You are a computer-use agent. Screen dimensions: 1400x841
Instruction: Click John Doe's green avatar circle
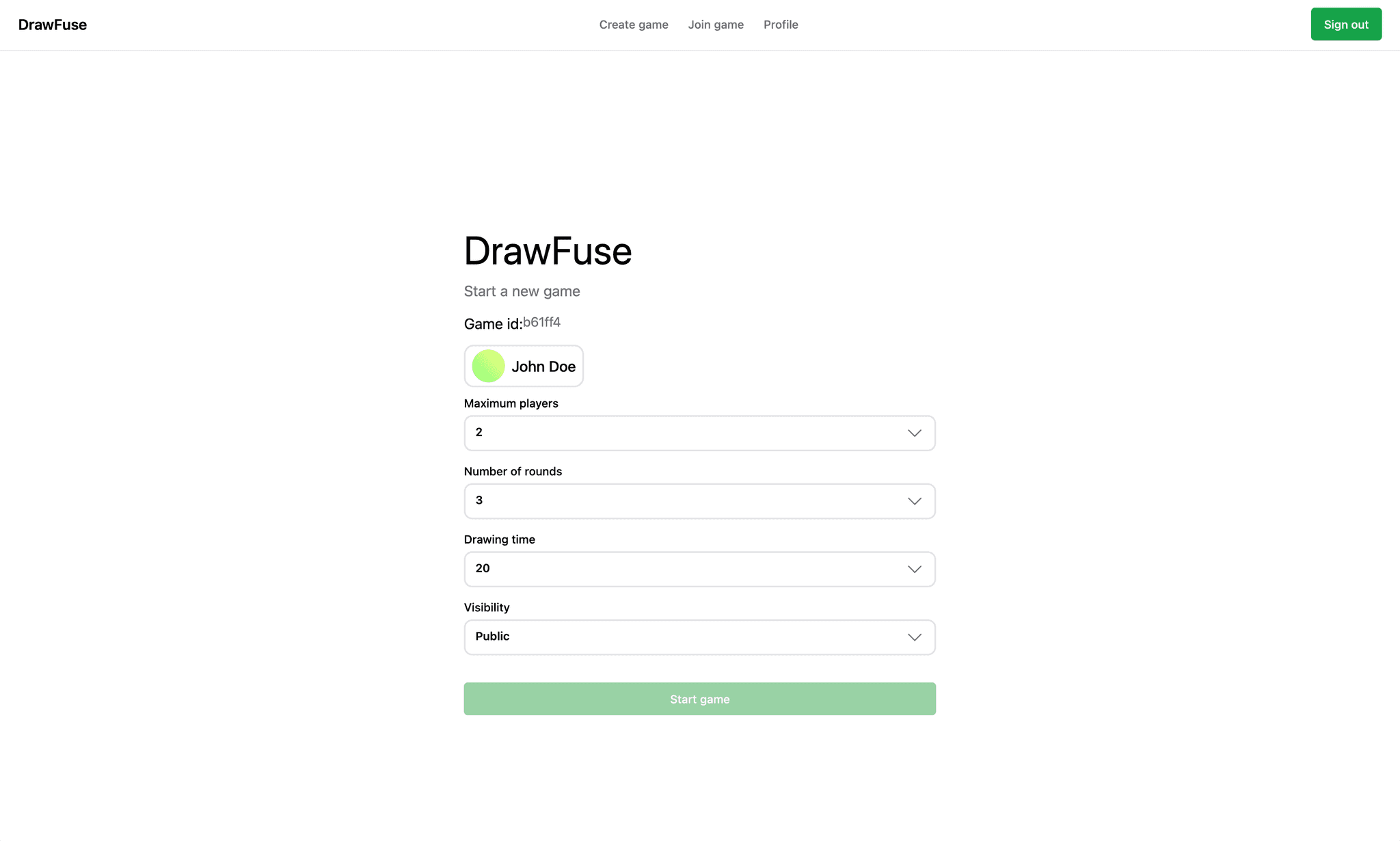point(488,366)
